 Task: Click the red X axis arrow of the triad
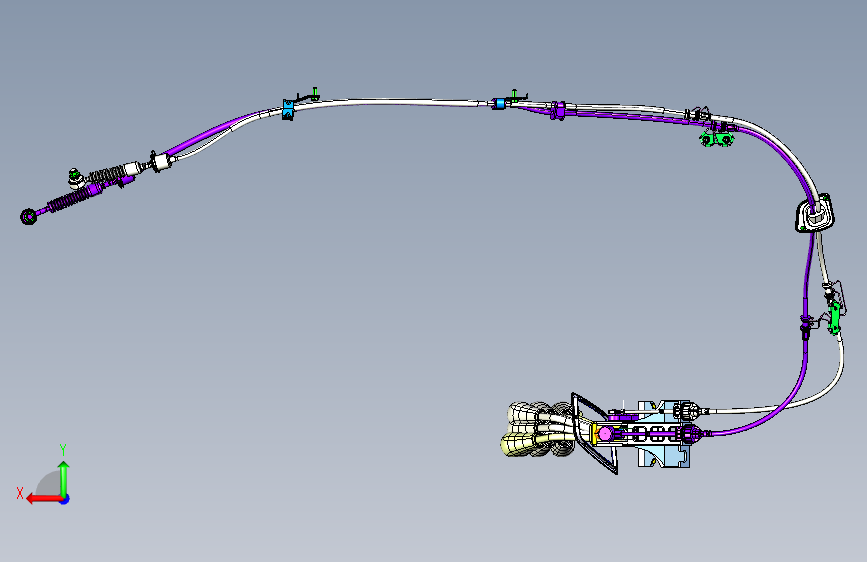click(x=44, y=499)
